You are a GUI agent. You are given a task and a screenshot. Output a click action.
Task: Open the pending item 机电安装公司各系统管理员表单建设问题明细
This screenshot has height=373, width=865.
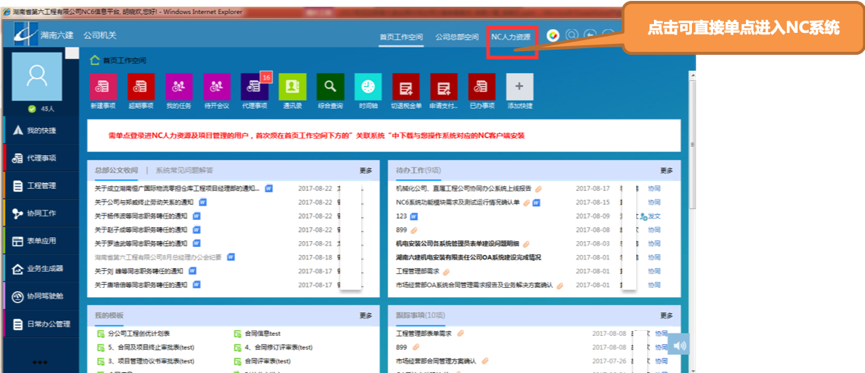pyautogui.click(x=457, y=243)
